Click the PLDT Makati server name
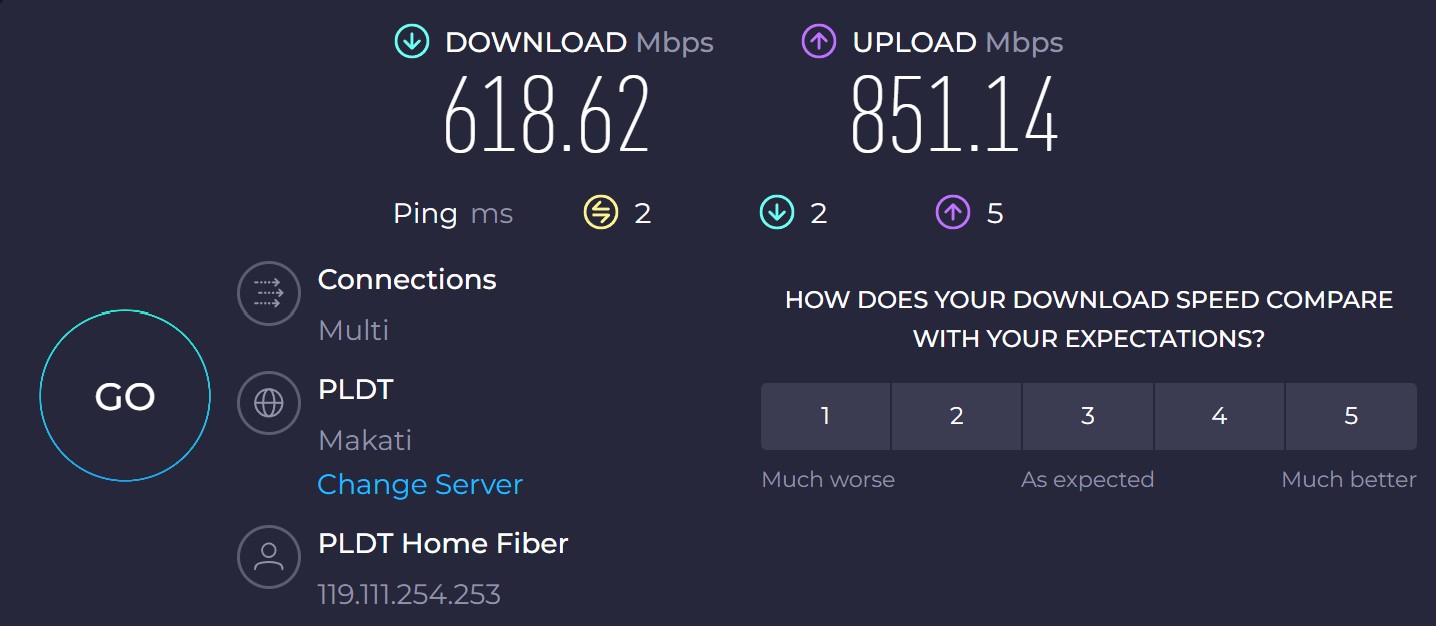1436x626 pixels. click(x=355, y=390)
